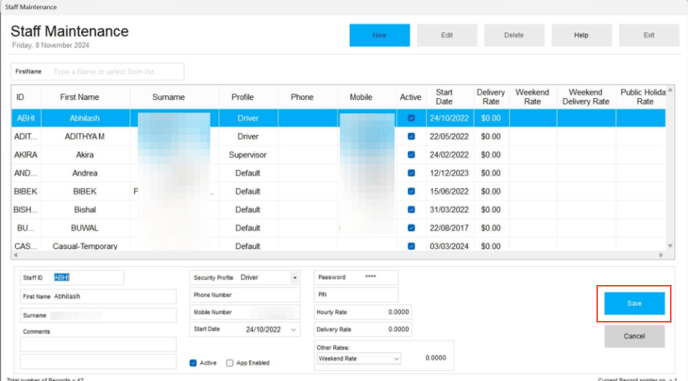The width and height of the screenshot is (688, 381).
Task: Click the Password field
Action: [x=356, y=277]
